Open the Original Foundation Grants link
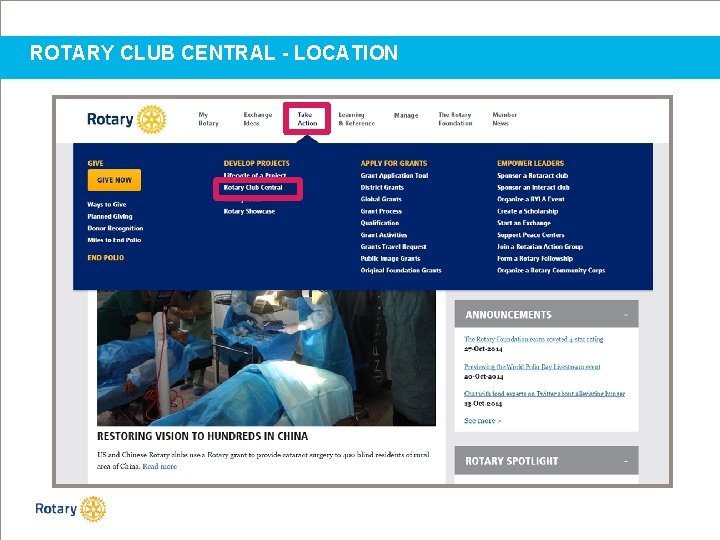Screen dimensions: 720x540 (401, 270)
